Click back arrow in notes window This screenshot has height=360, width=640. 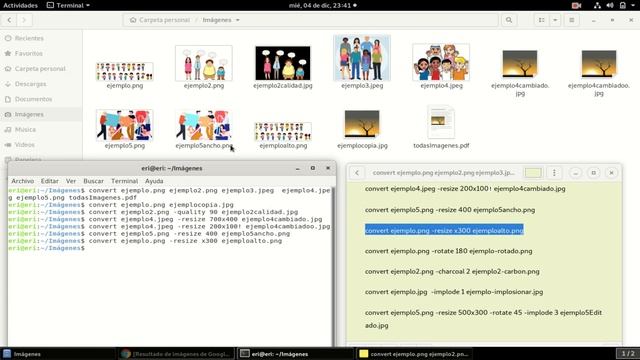point(357,173)
